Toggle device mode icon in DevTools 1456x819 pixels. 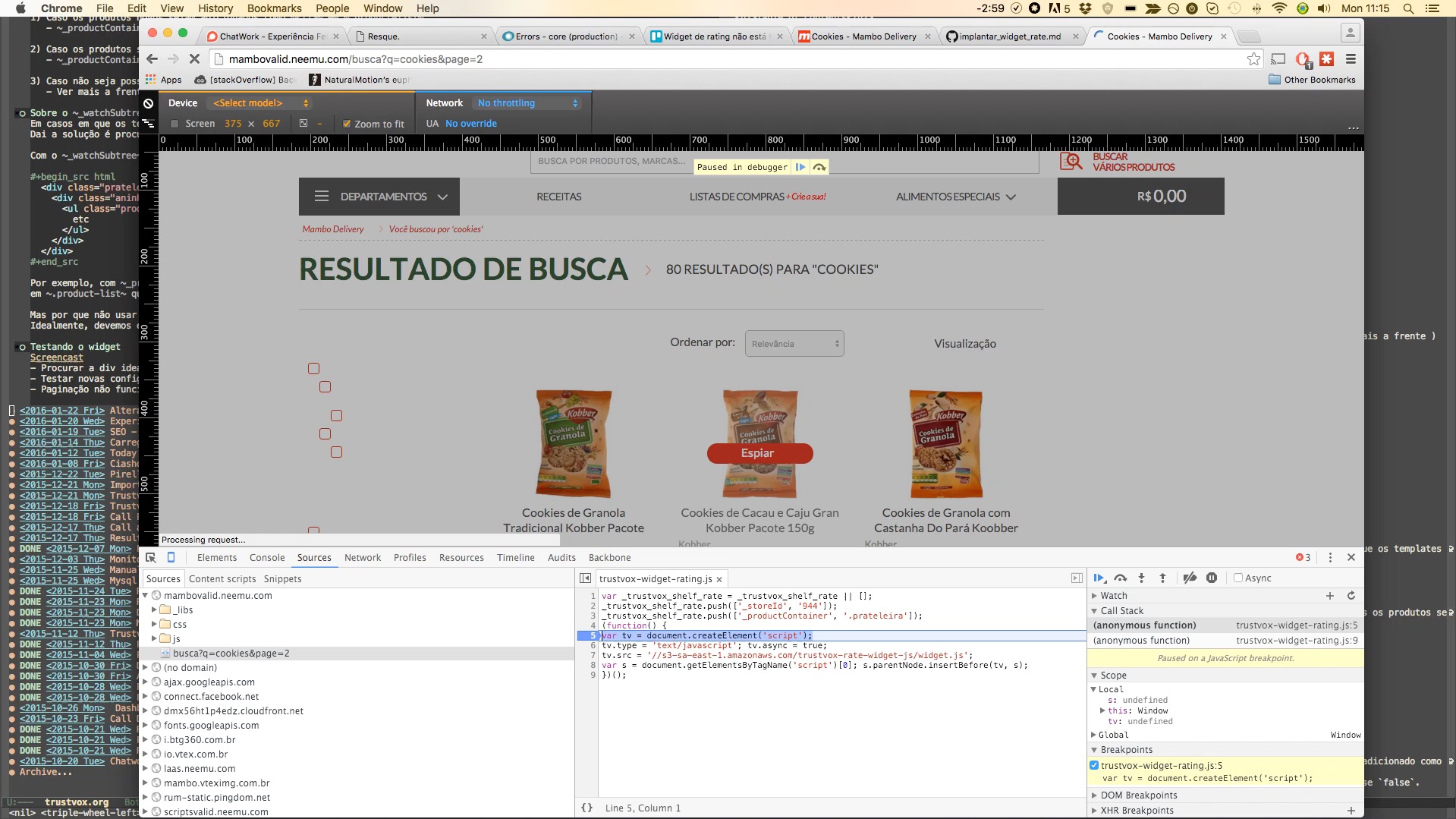pyautogui.click(x=171, y=558)
